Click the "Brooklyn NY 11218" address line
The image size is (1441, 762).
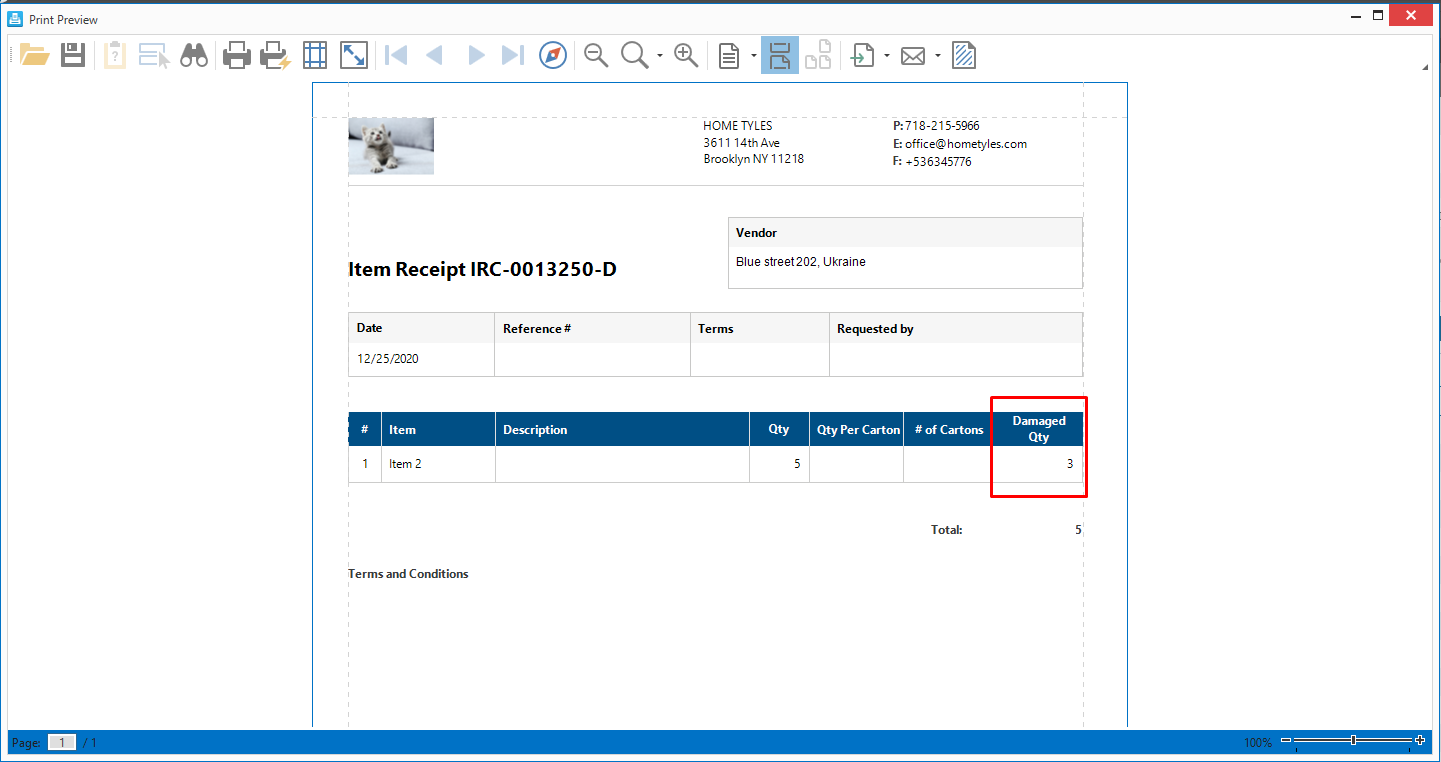[x=754, y=160]
